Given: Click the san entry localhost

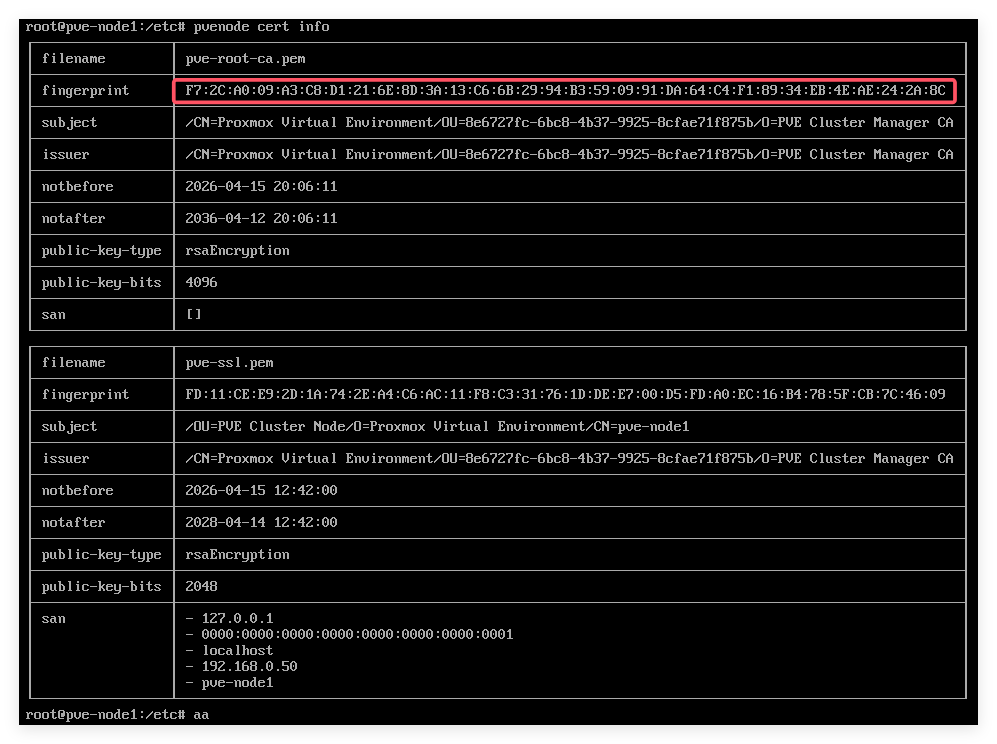Looking at the screenshot, I should point(237,651).
